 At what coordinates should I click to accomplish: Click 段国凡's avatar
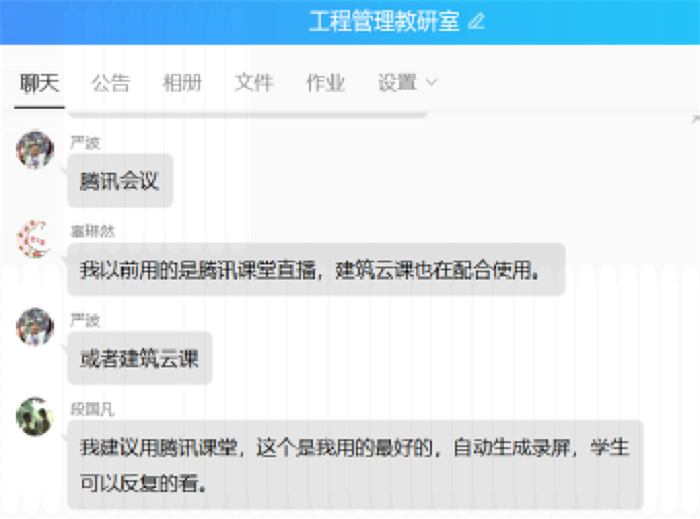[35, 416]
